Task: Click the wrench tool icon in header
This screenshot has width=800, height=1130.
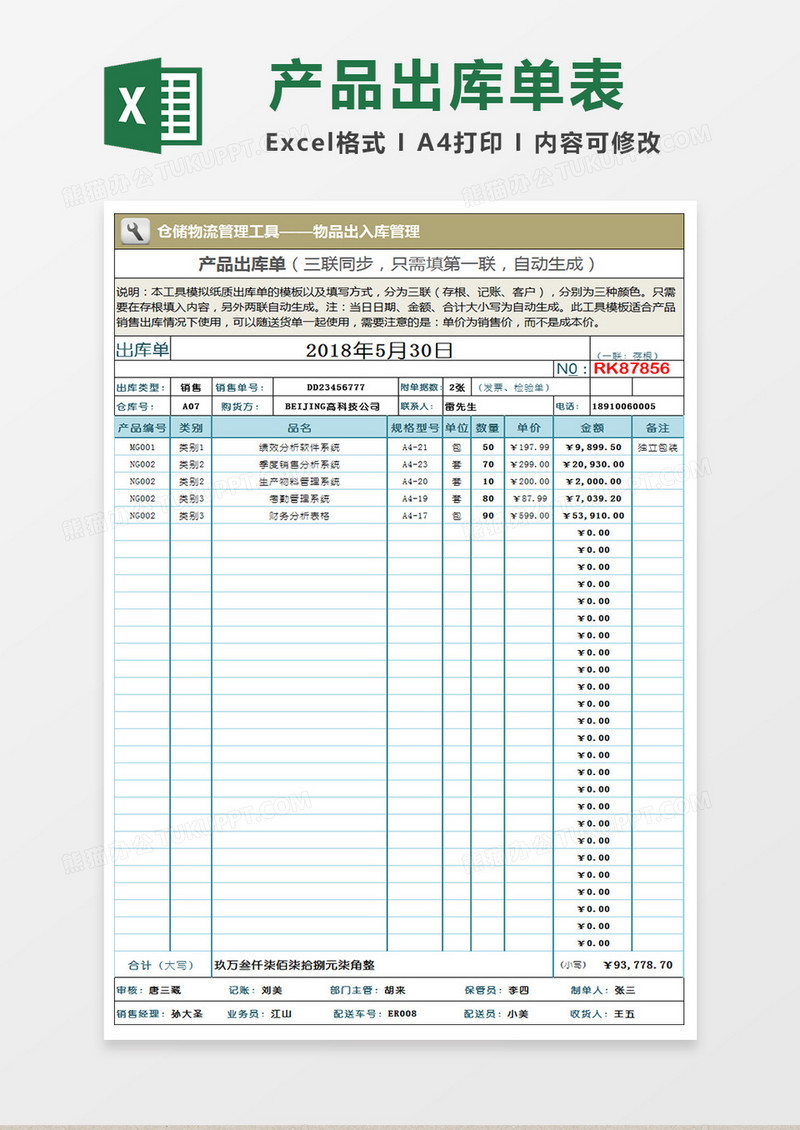Action: pos(135,231)
